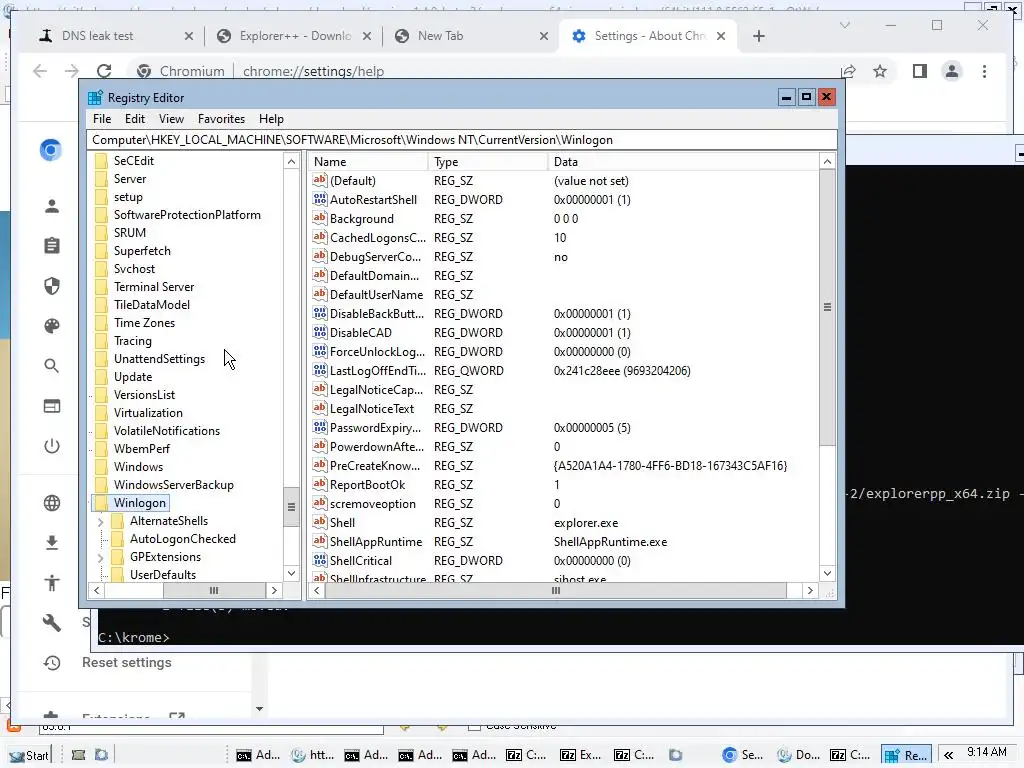The width and height of the screenshot is (1024, 768).
Task: Open Search engine magnifier icon in sidebar
Action: click(52, 366)
